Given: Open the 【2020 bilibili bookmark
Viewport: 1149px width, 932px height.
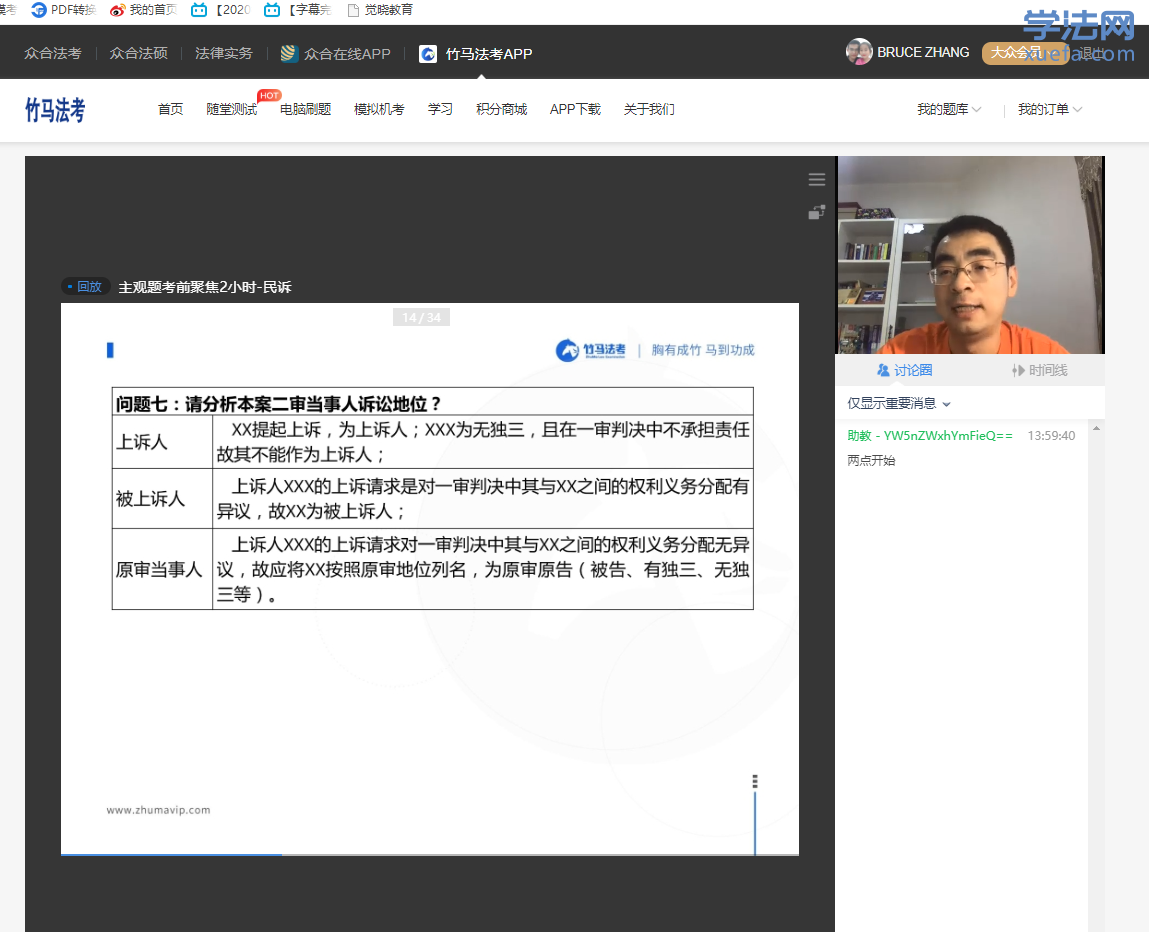Looking at the screenshot, I should (x=221, y=10).
